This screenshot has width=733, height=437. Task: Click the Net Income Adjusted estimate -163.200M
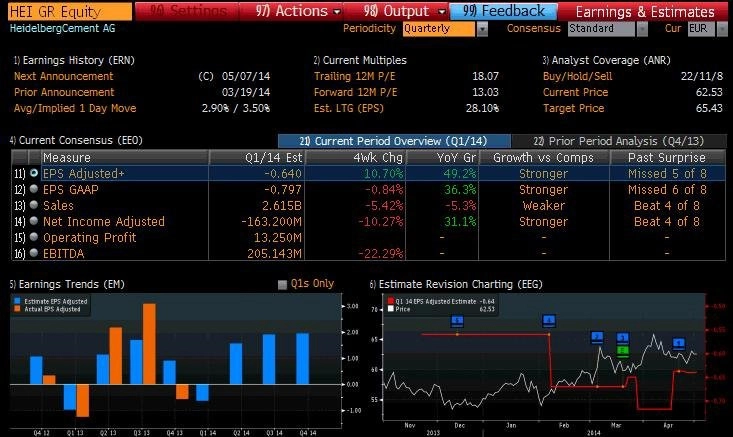272,222
